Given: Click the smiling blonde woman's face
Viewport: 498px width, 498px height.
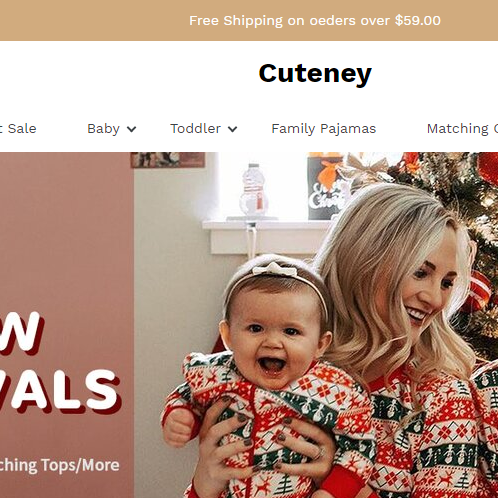Looking at the screenshot, I should (x=429, y=287).
